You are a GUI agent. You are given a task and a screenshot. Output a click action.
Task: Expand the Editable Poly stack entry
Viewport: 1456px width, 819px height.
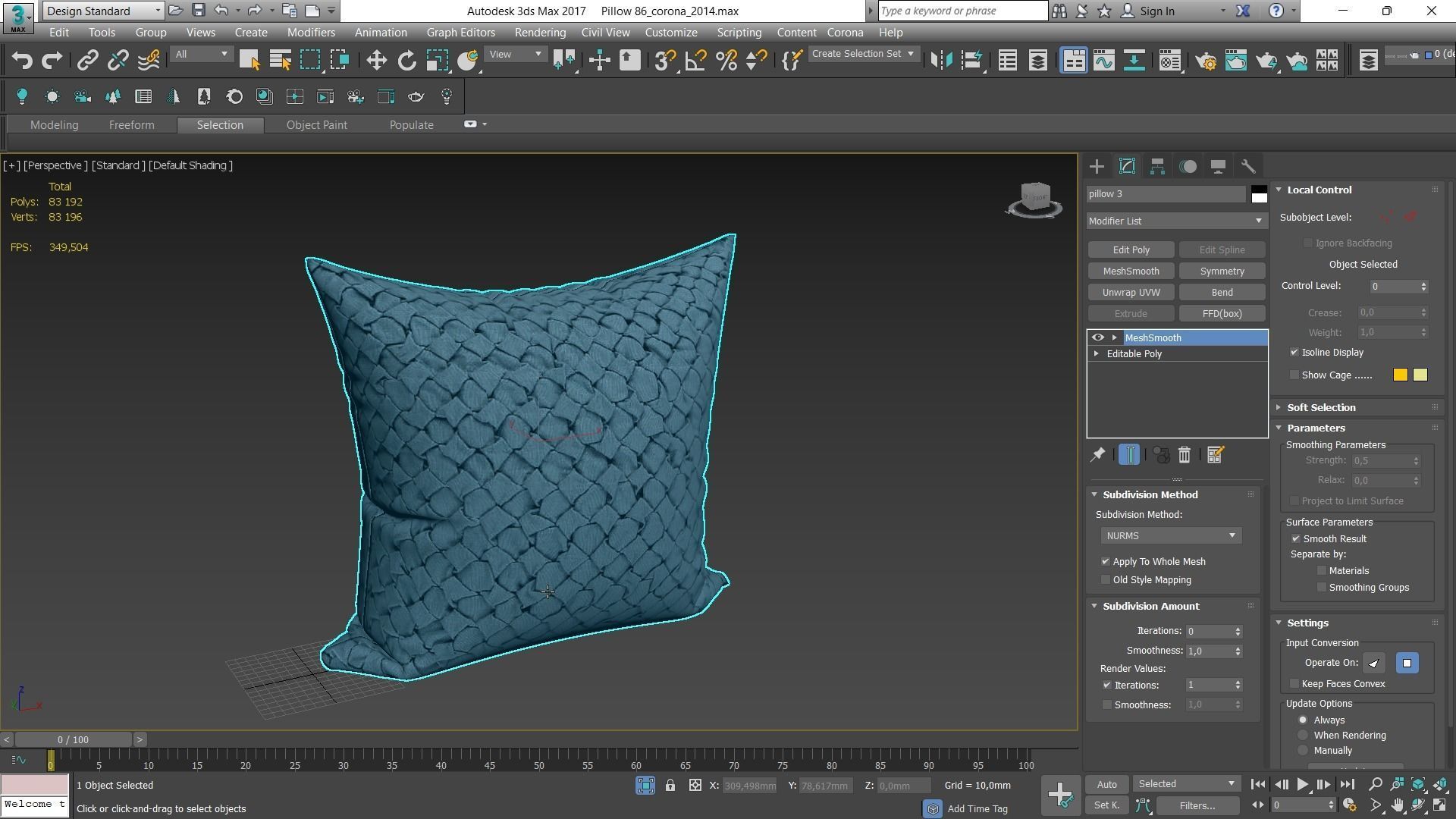tap(1097, 354)
